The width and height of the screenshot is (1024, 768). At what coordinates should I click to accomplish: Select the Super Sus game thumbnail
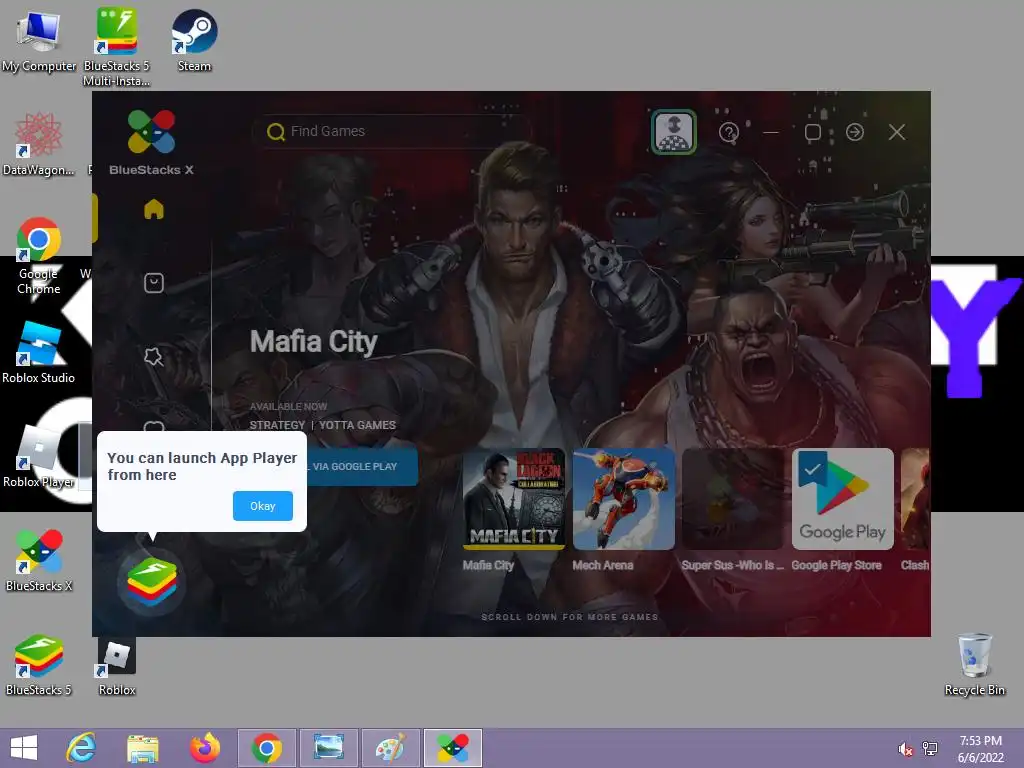pyautogui.click(x=733, y=498)
